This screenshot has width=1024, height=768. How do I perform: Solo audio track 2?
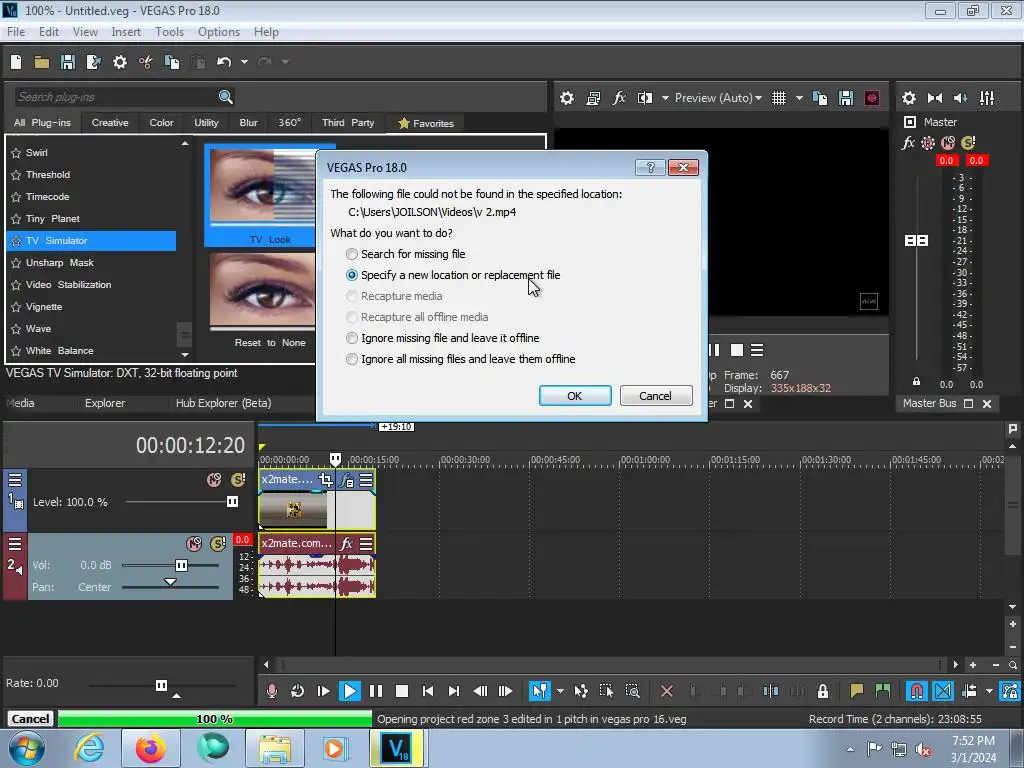pos(217,543)
